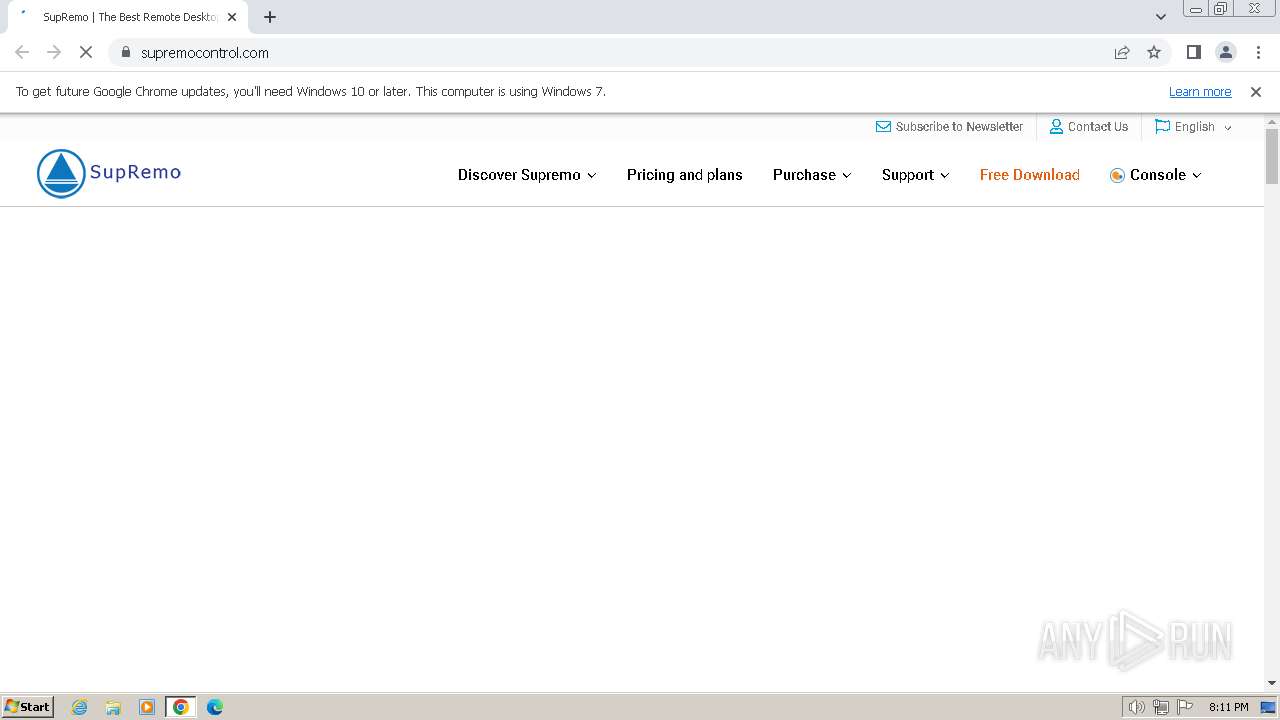Expand the Support menu
This screenshot has width=1280, height=720.
point(915,175)
